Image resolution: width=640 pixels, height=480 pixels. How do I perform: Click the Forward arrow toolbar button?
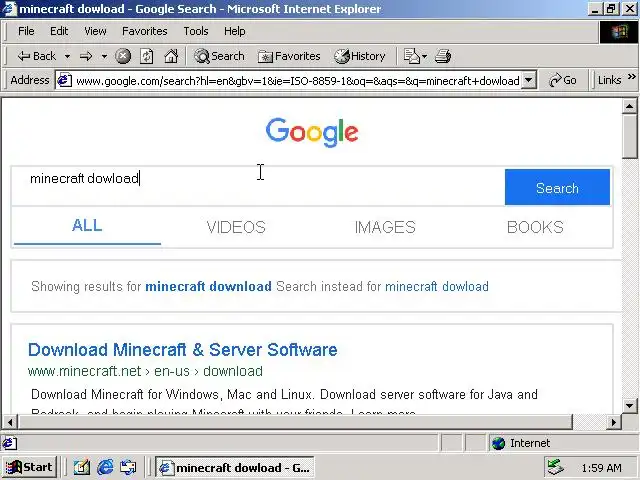point(86,56)
